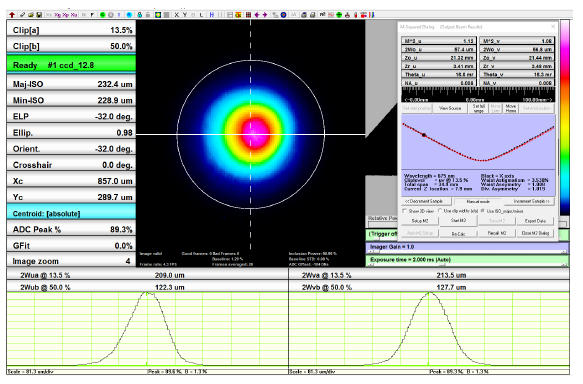Select the Use clip widths radio button
Screen dimensions: 583x384
point(440,211)
